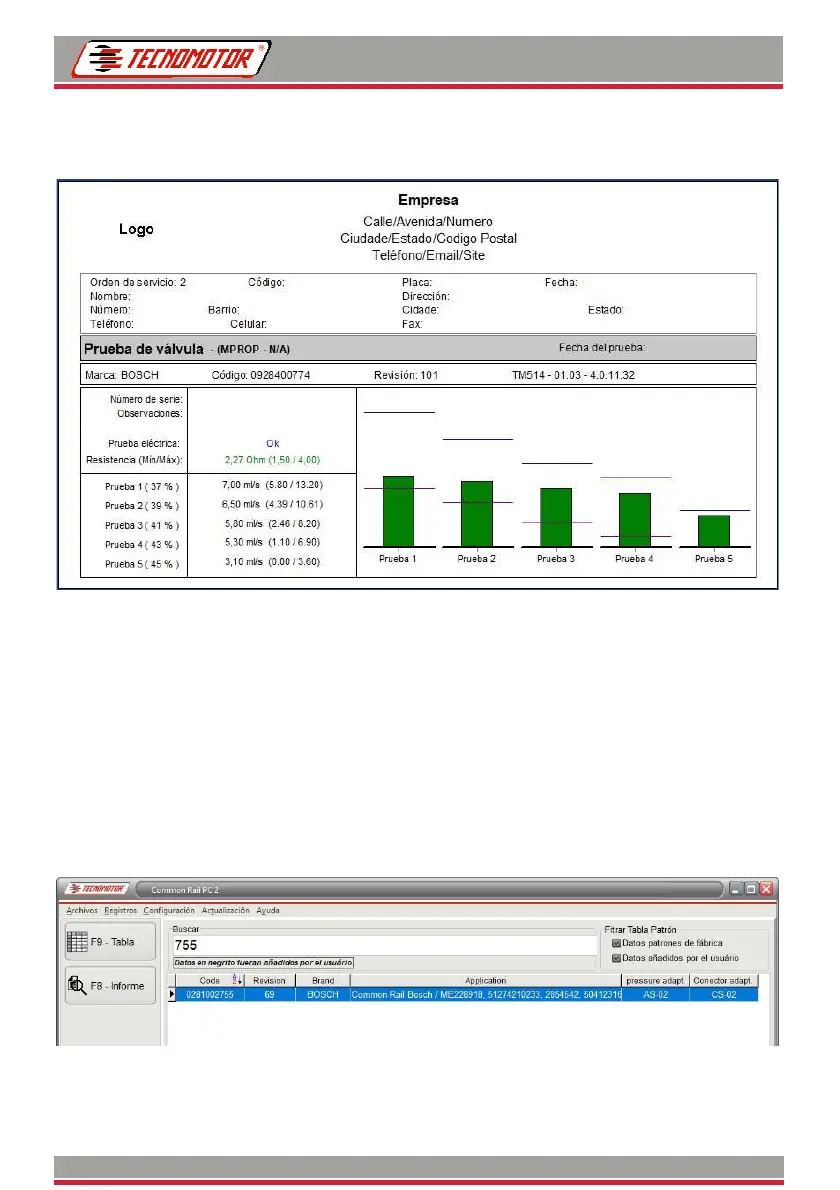Toggle Datos añadidos por el usuario checkbox
This screenshot has height=1190, width=840.
(616, 959)
